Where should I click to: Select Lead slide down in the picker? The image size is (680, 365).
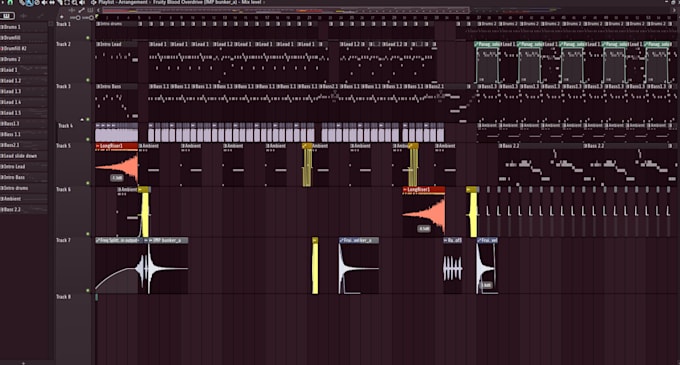point(23,156)
